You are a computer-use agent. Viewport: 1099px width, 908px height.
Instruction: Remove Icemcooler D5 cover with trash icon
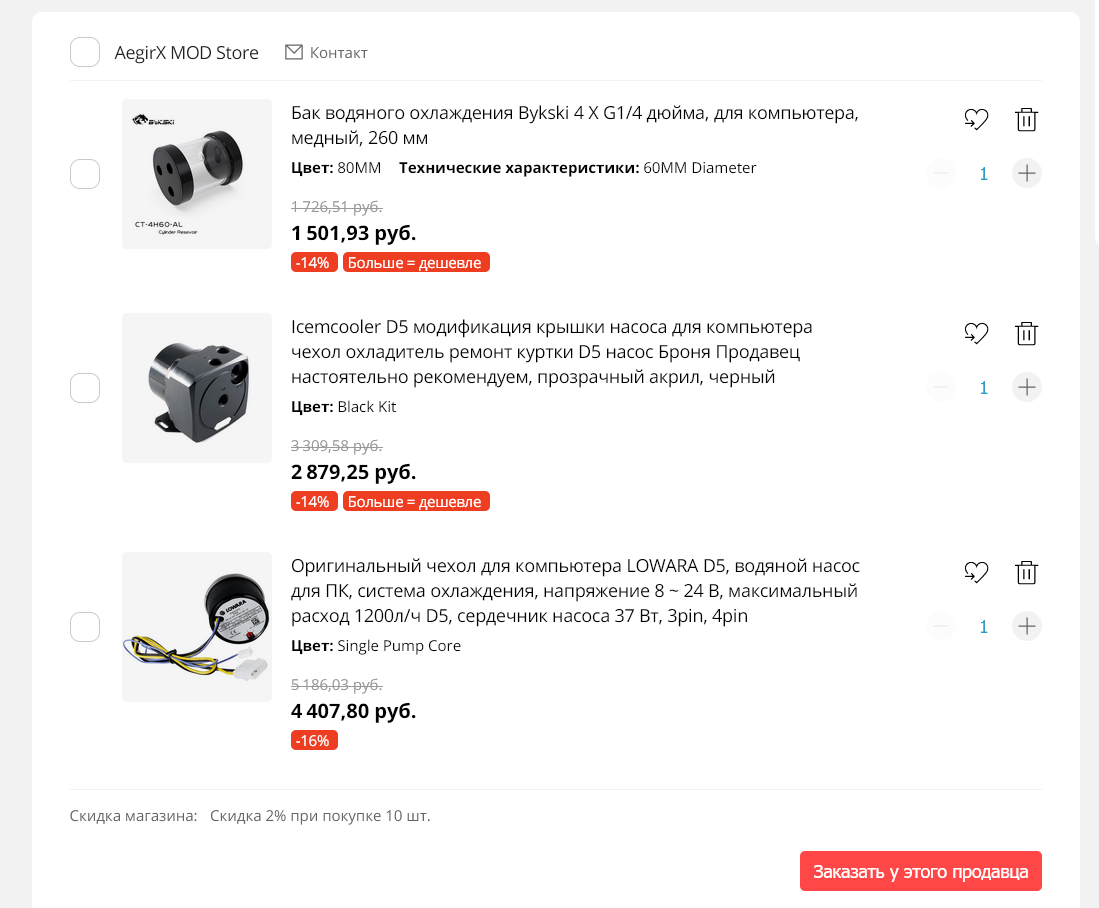[1026, 334]
